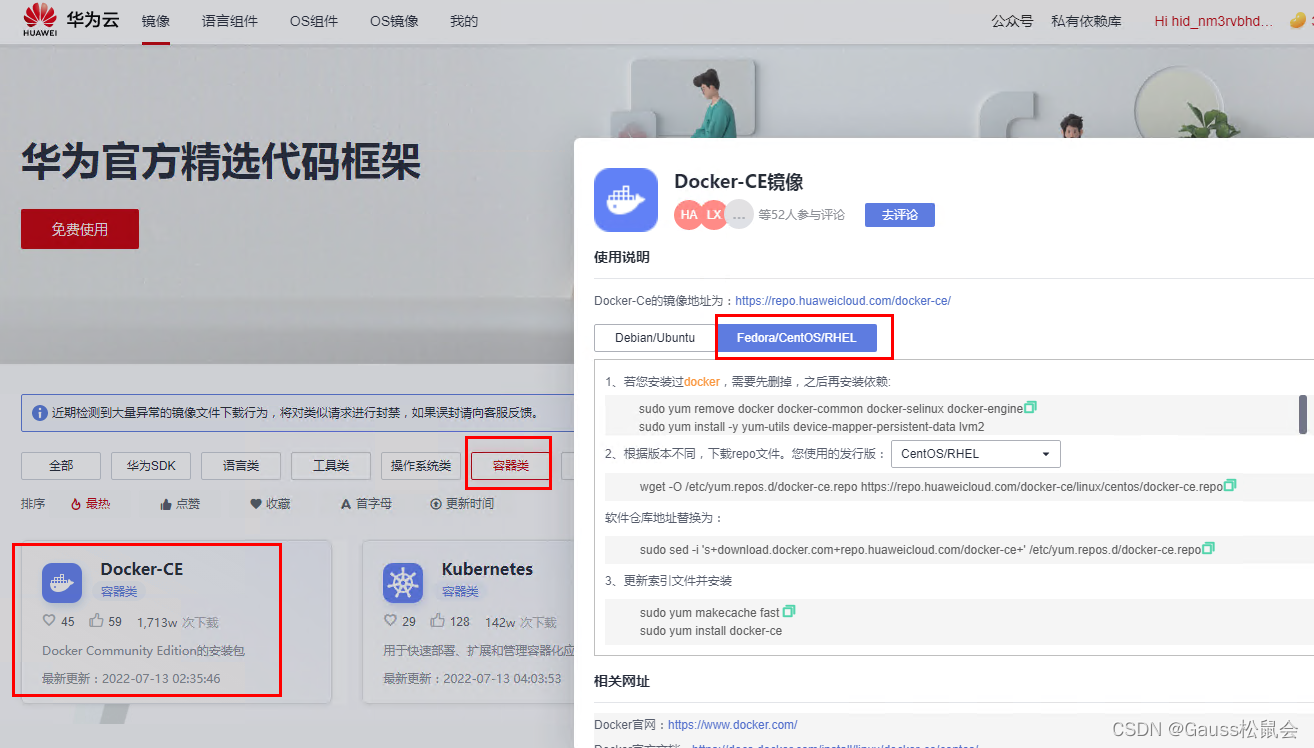Open 私有依赖库 in the header
The height and width of the screenshot is (748, 1314).
tap(1086, 21)
